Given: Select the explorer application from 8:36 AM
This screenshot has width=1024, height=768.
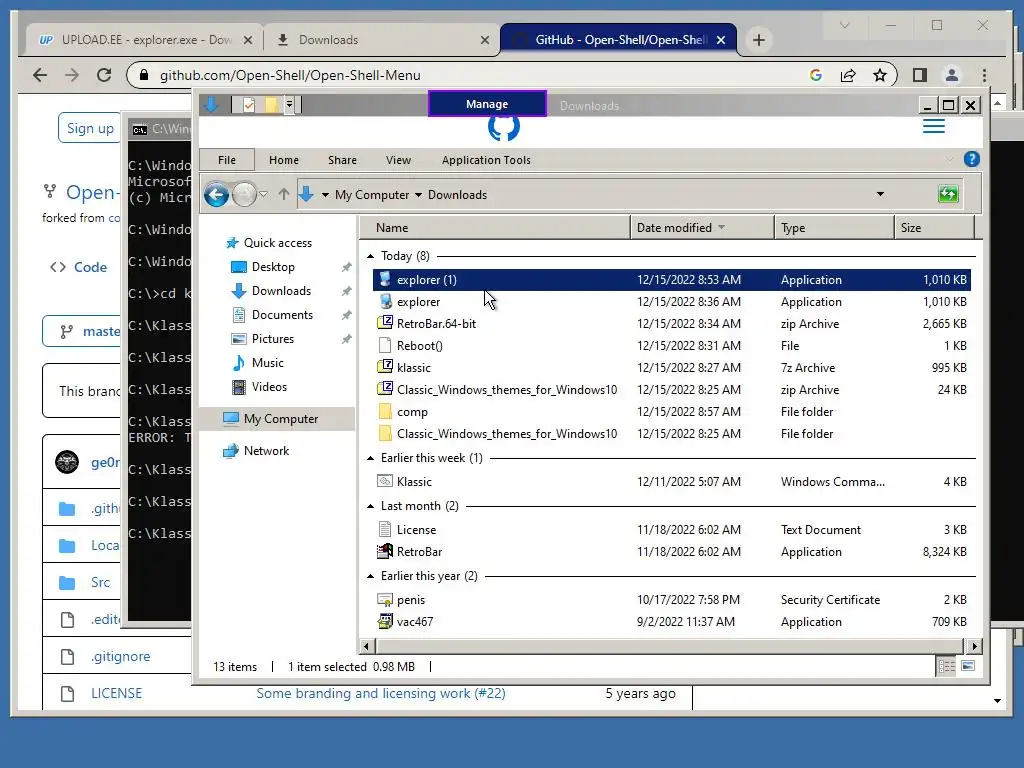Looking at the screenshot, I should point(671,302).
